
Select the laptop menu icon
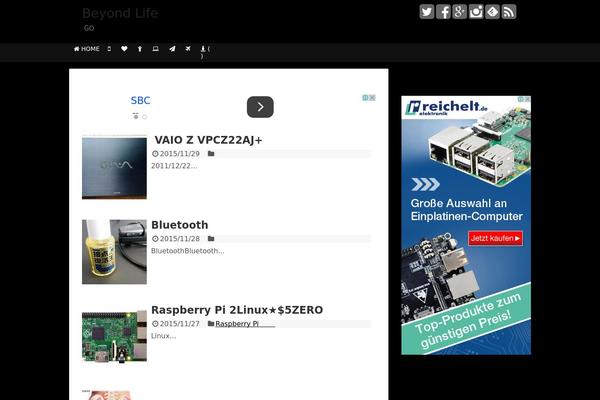[155, 49]
